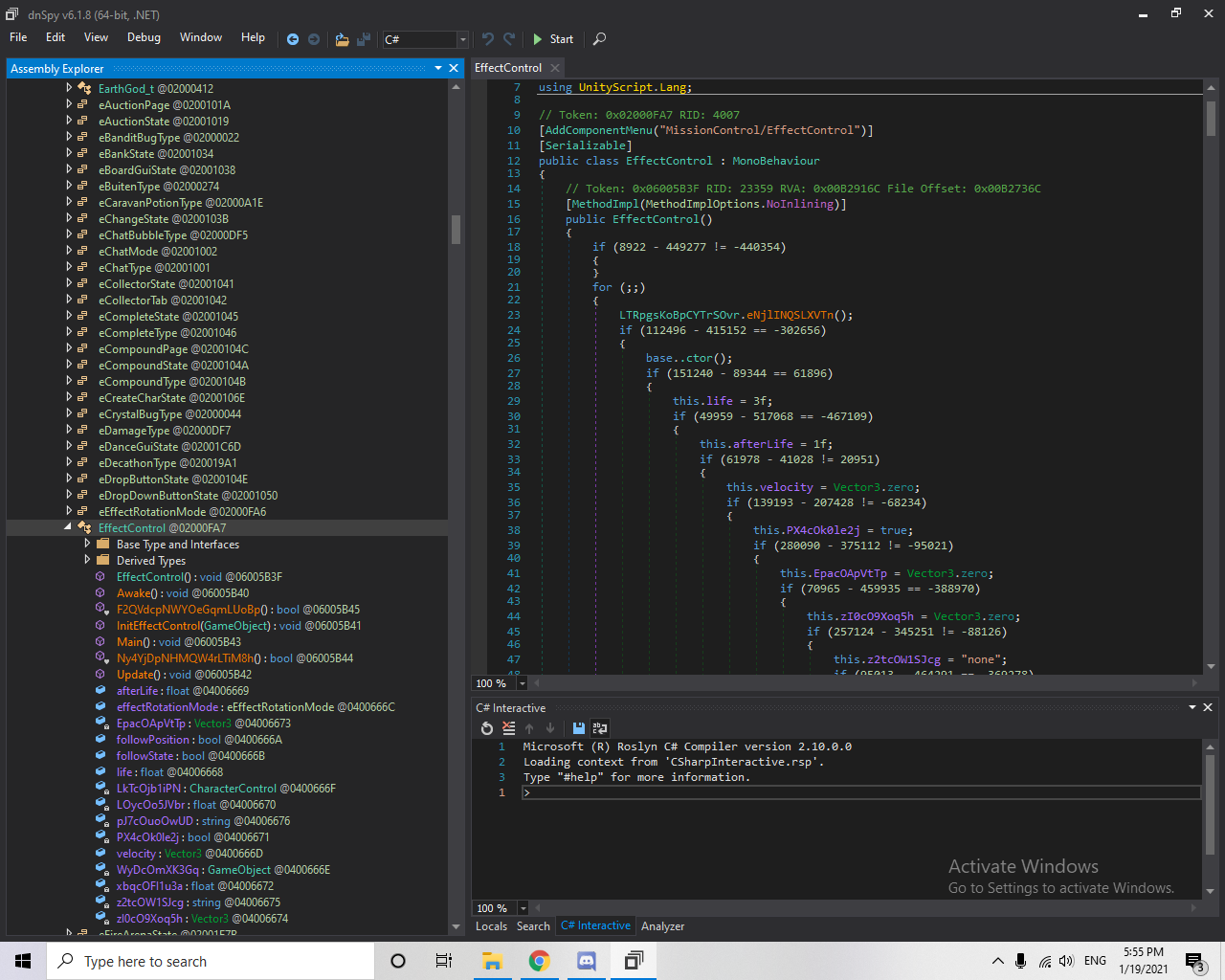Select the eCompoundType enum in tree
The height and width of the screenshot is (980, 1225).
point(172,382)
